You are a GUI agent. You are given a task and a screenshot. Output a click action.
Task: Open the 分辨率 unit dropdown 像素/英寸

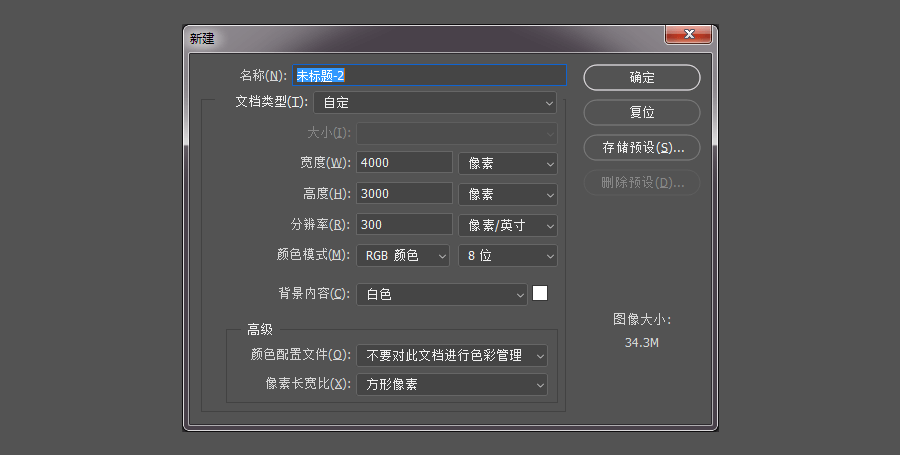tap(507, 225)
